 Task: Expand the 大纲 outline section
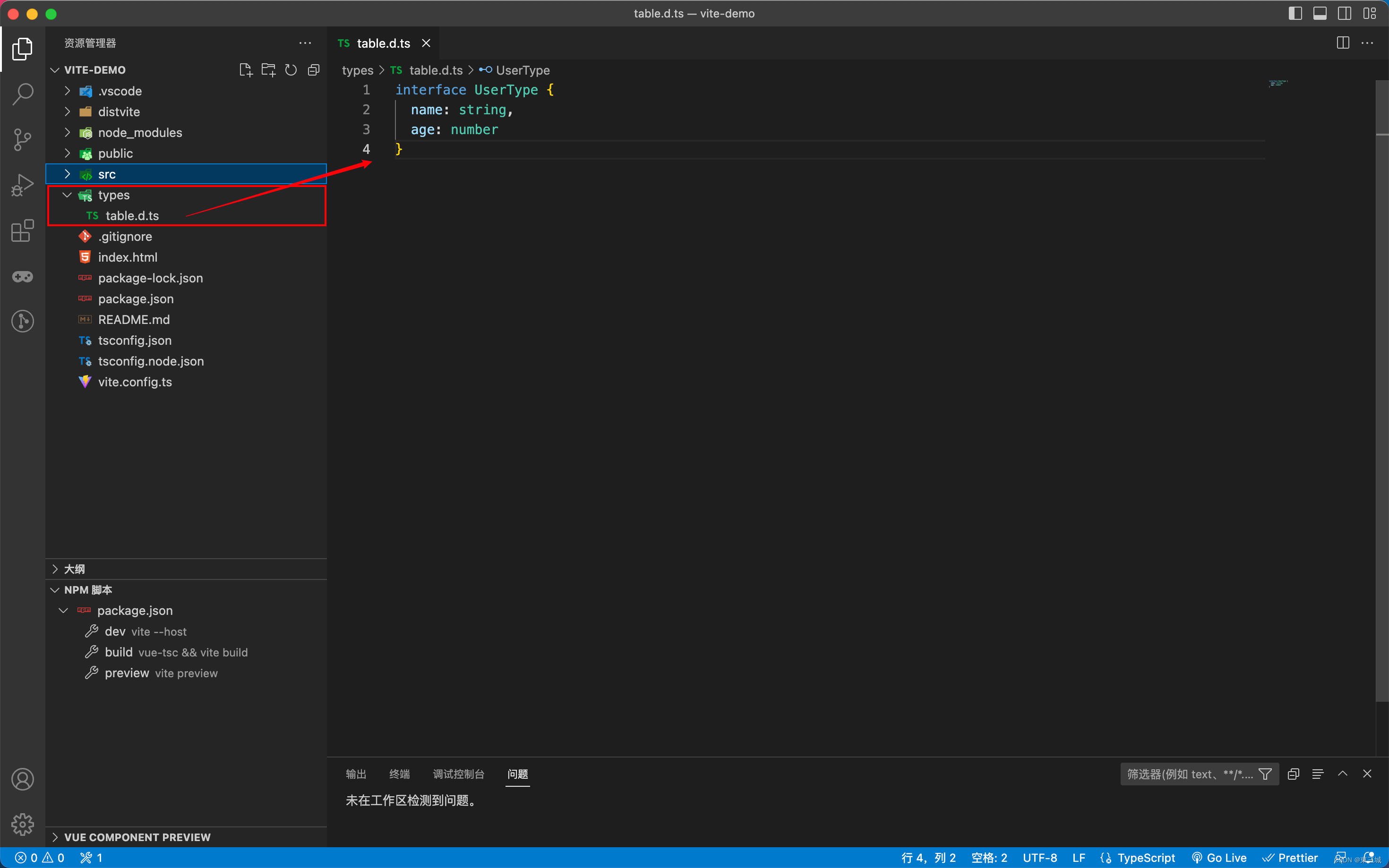tap(186, 569)
